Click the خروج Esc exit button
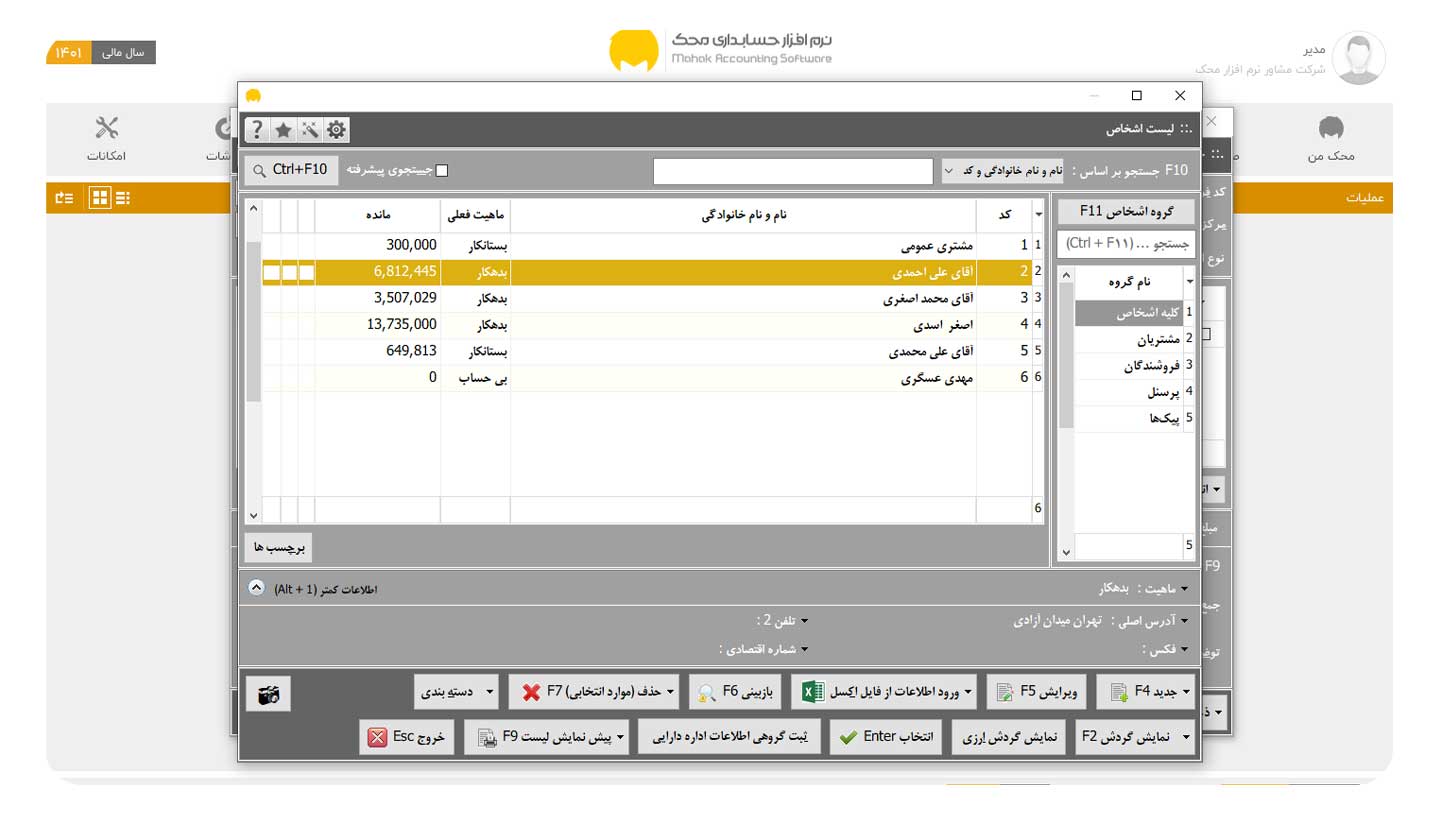This screenshot has width=1440, height=822. [x=406, y=736]
